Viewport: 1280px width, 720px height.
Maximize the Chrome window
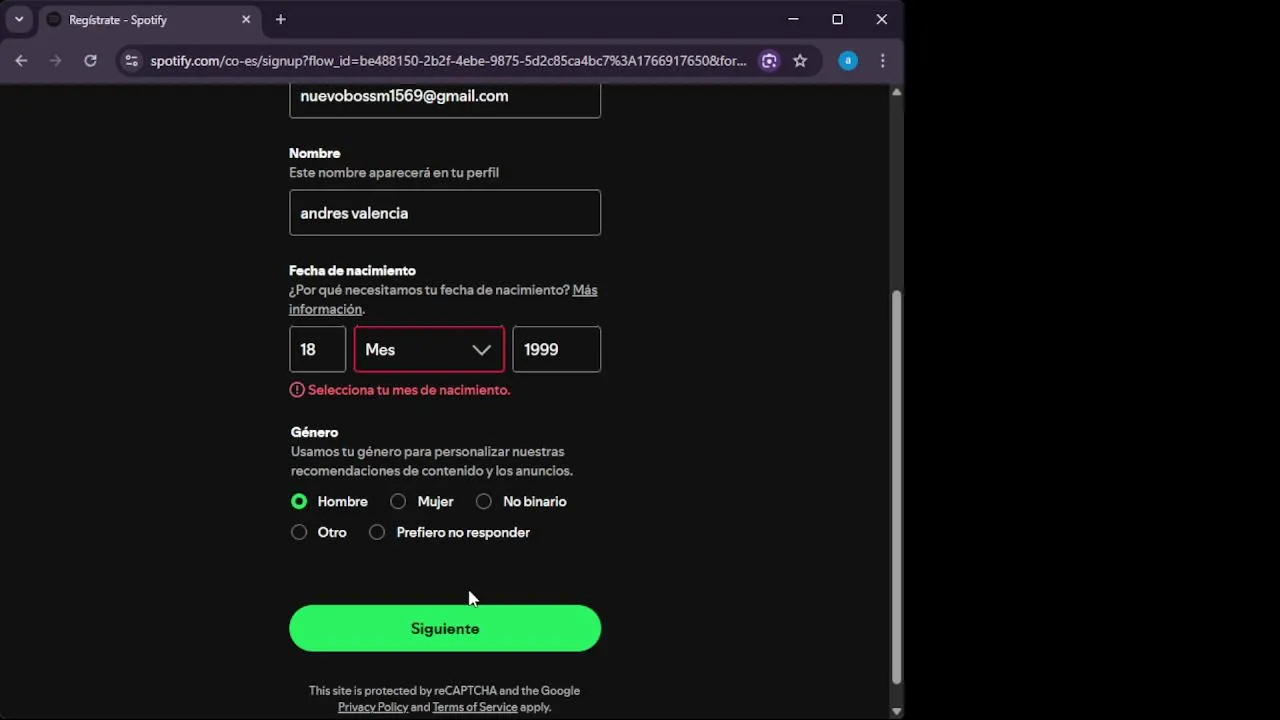(837, 19)
